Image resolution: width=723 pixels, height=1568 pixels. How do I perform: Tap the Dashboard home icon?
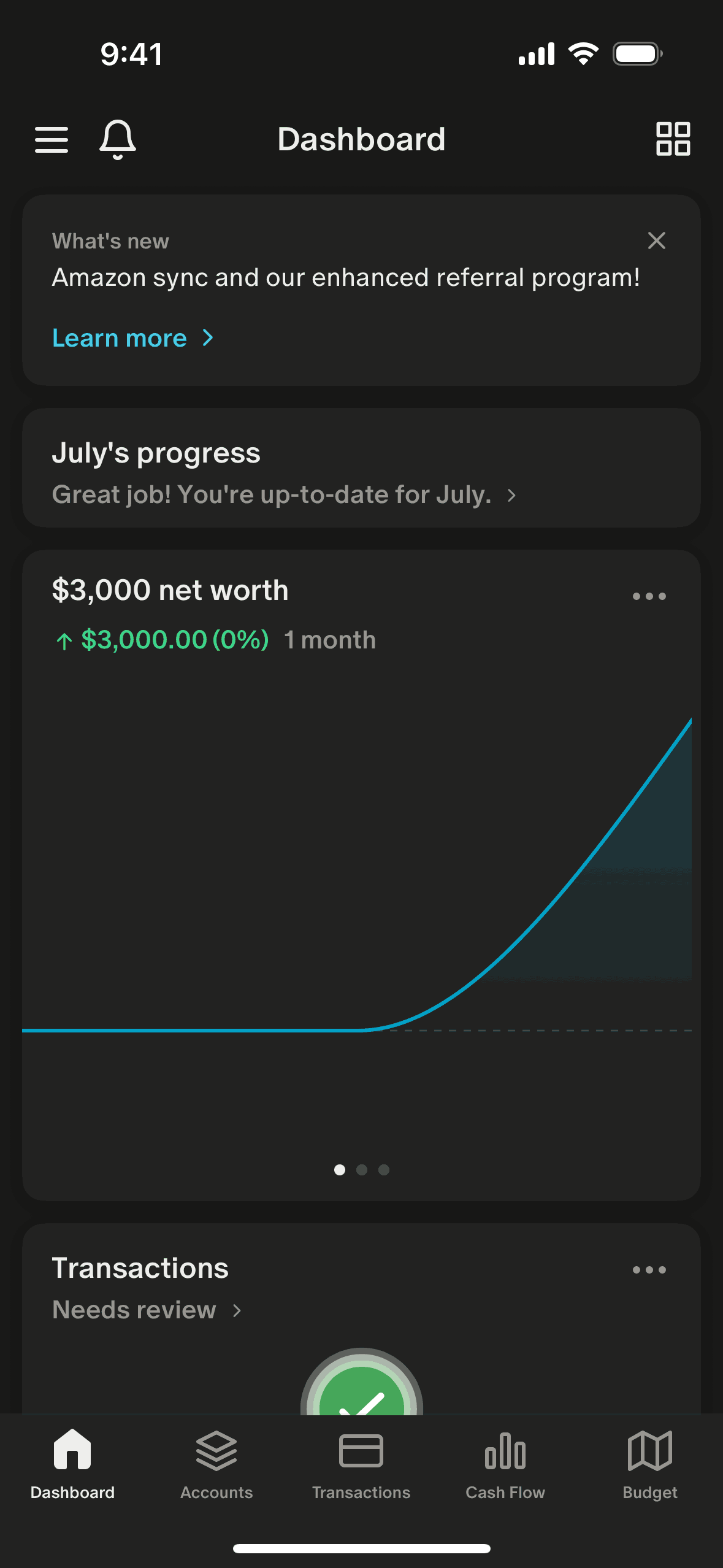point(72,1451)
